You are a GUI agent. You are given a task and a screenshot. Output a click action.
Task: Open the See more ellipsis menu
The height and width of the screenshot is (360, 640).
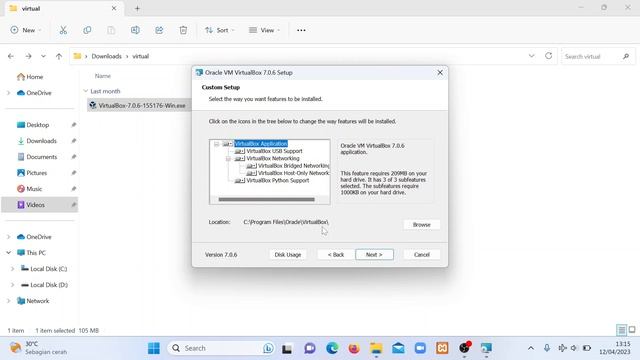point(301,30)
